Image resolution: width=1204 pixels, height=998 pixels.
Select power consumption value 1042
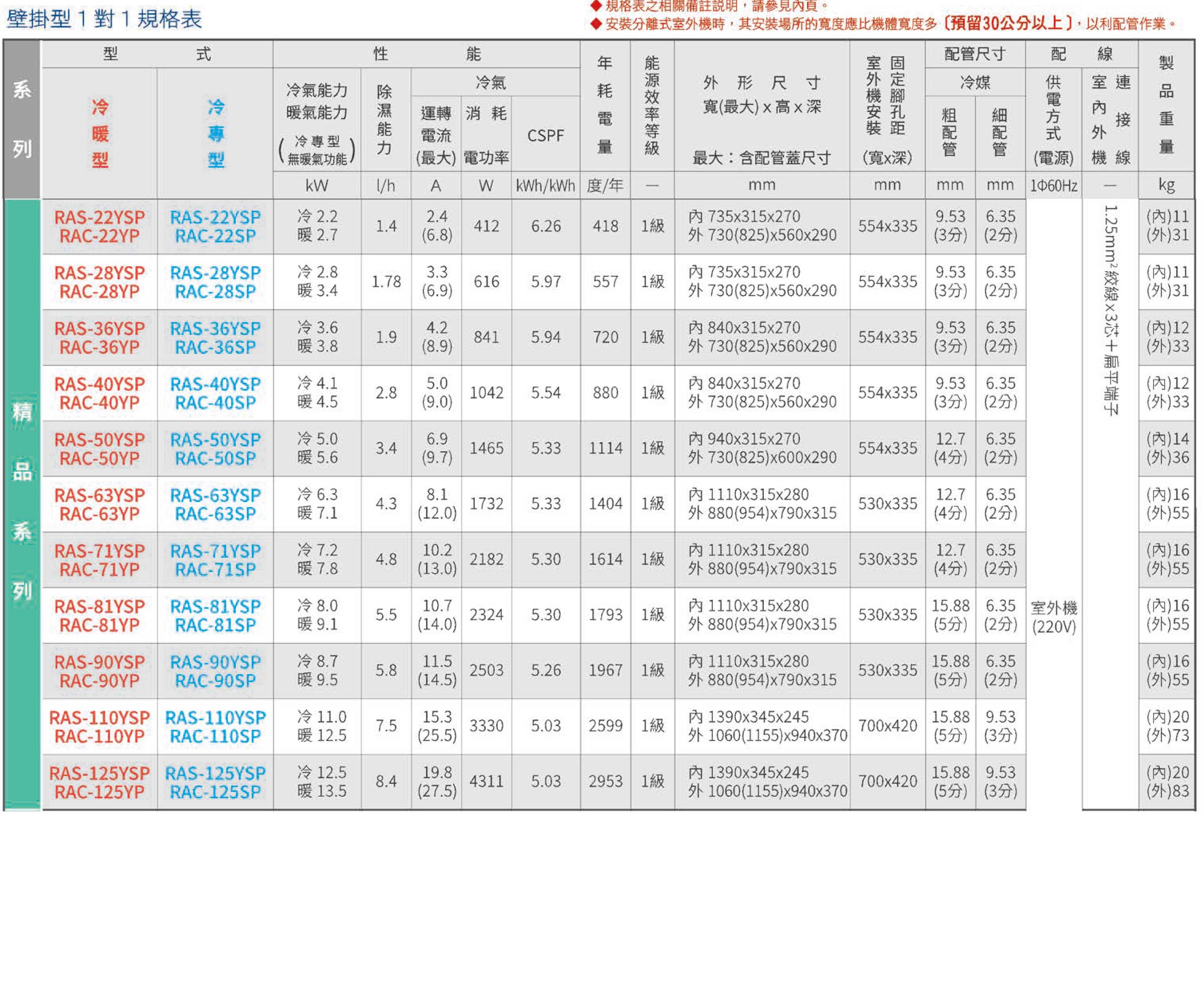pos(486,393)
